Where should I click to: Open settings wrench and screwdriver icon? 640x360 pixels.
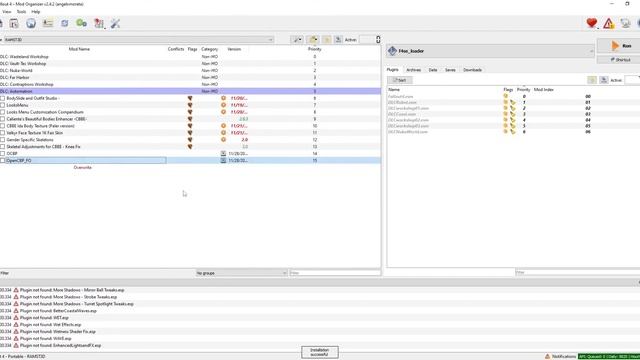coord(116,23)
